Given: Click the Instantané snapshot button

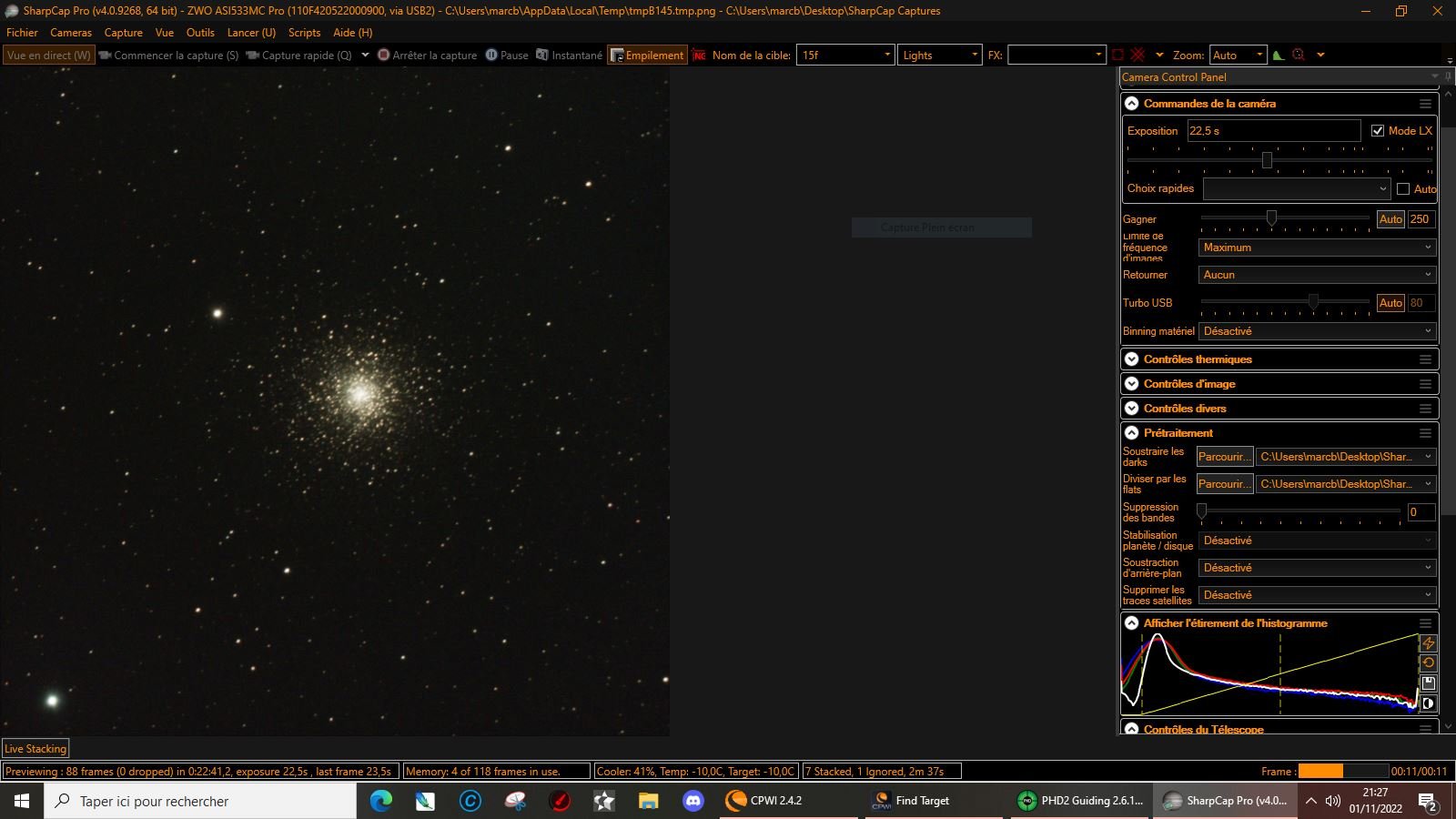Looking at the screenshot, I should coord(569,55).
